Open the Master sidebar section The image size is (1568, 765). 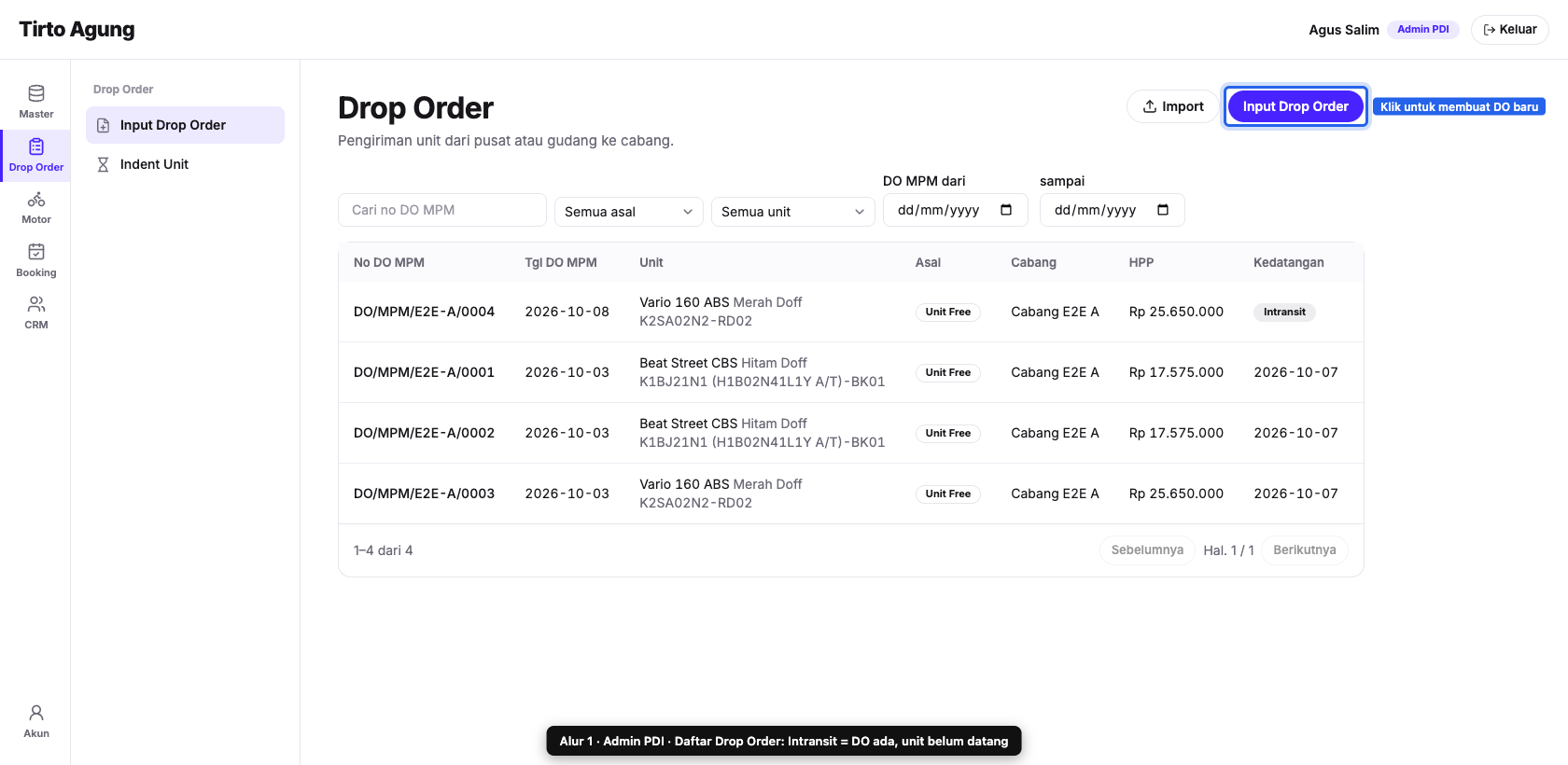tap(35, 103)
